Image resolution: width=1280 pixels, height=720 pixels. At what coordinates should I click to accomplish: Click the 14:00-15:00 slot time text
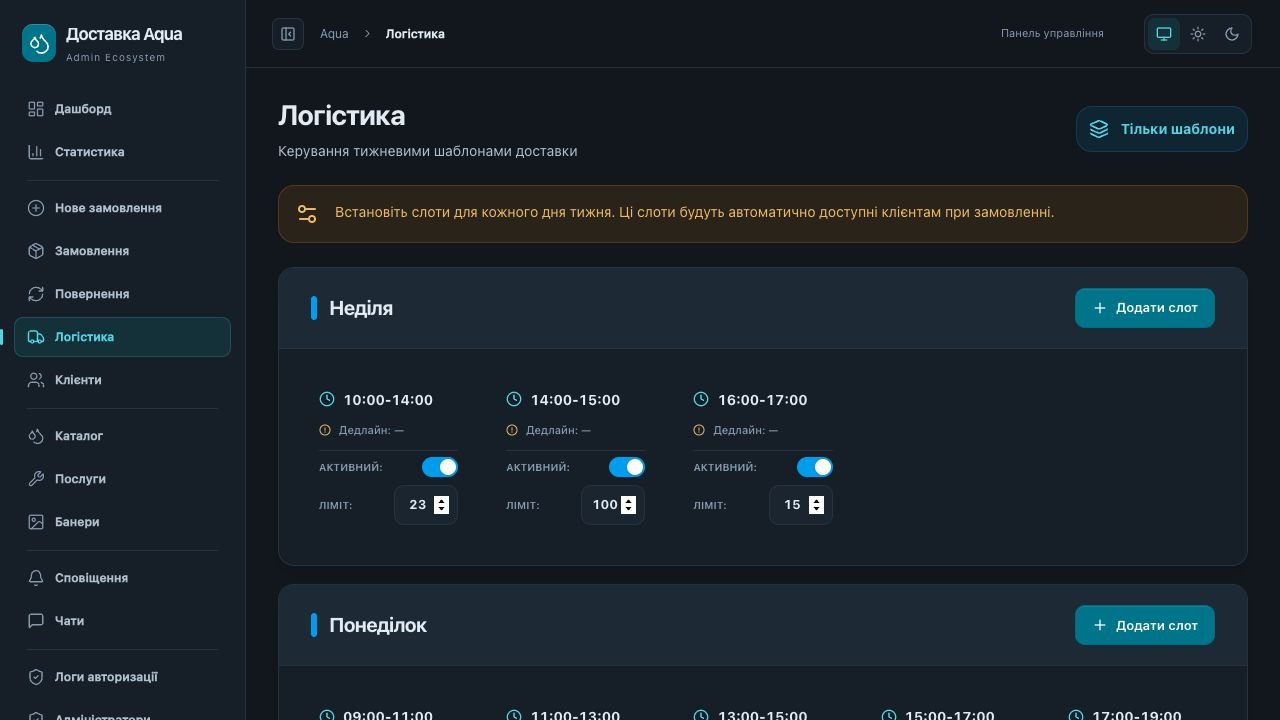(x=575, y=400)
